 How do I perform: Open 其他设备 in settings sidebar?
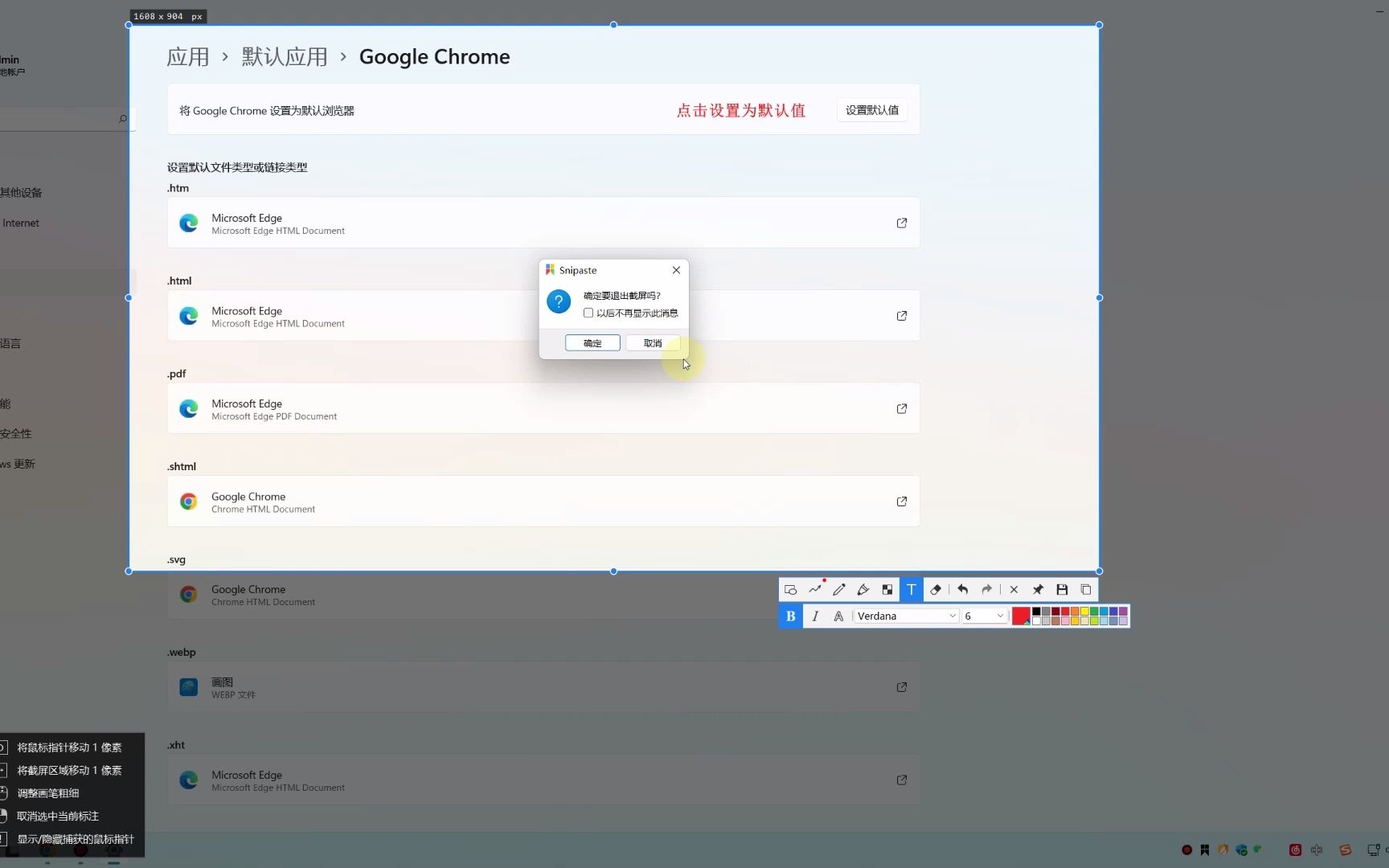pos(21,193)
